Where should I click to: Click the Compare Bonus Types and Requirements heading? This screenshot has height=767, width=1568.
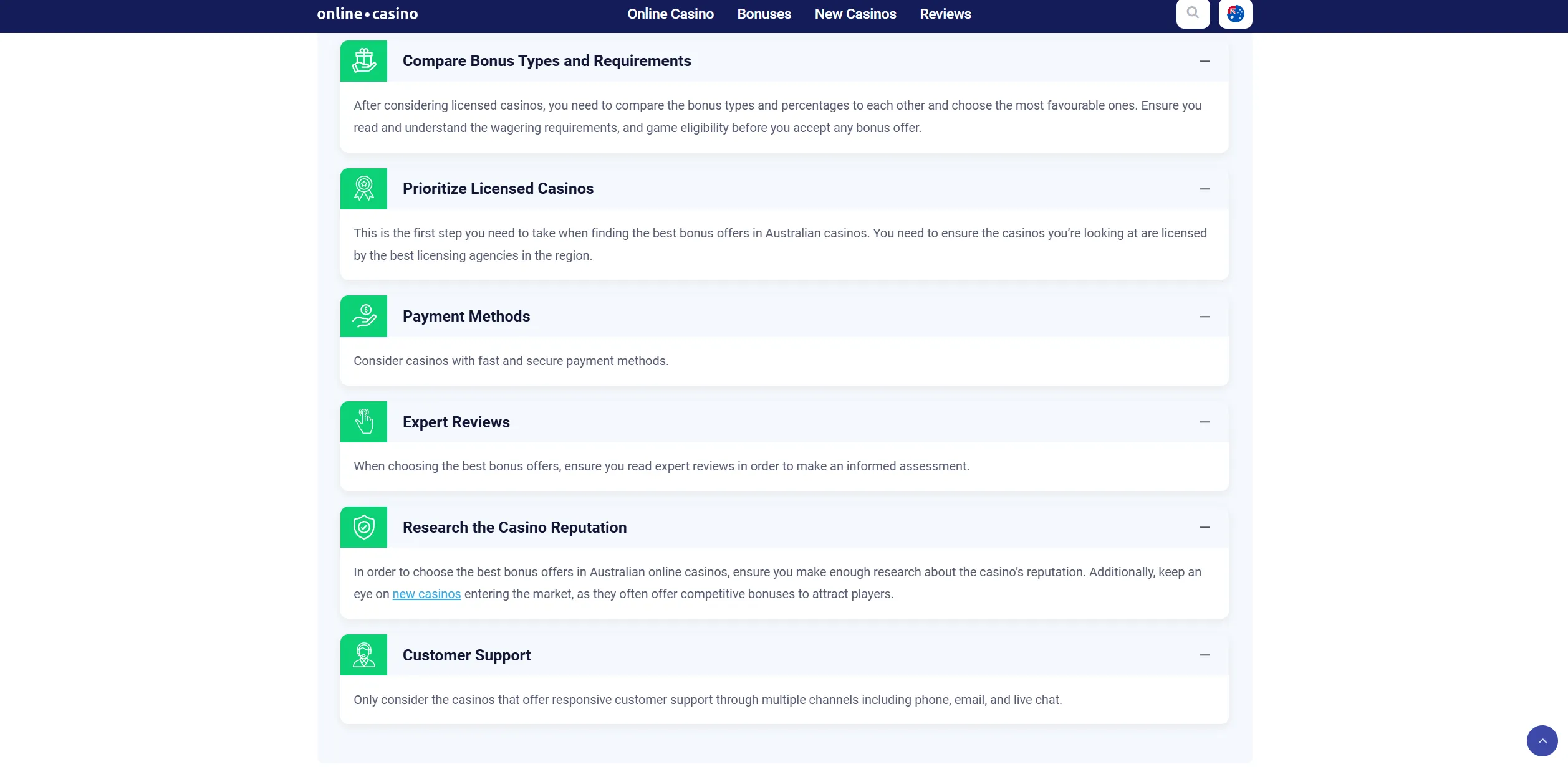[x=547, y=61]
